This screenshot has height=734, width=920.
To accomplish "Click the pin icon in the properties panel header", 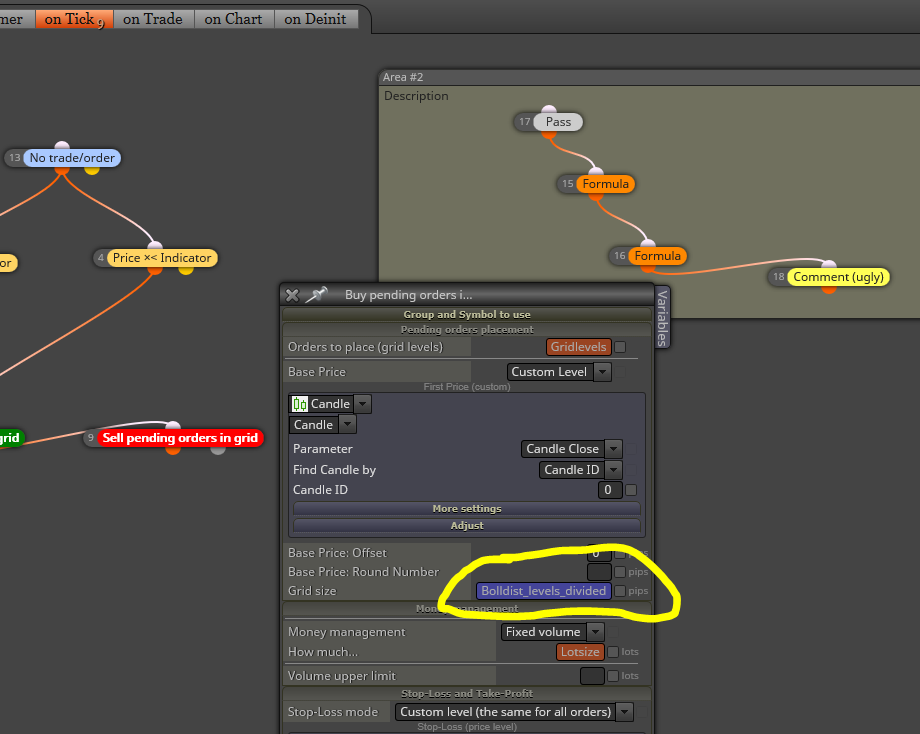I will click(x=317, y=294).
